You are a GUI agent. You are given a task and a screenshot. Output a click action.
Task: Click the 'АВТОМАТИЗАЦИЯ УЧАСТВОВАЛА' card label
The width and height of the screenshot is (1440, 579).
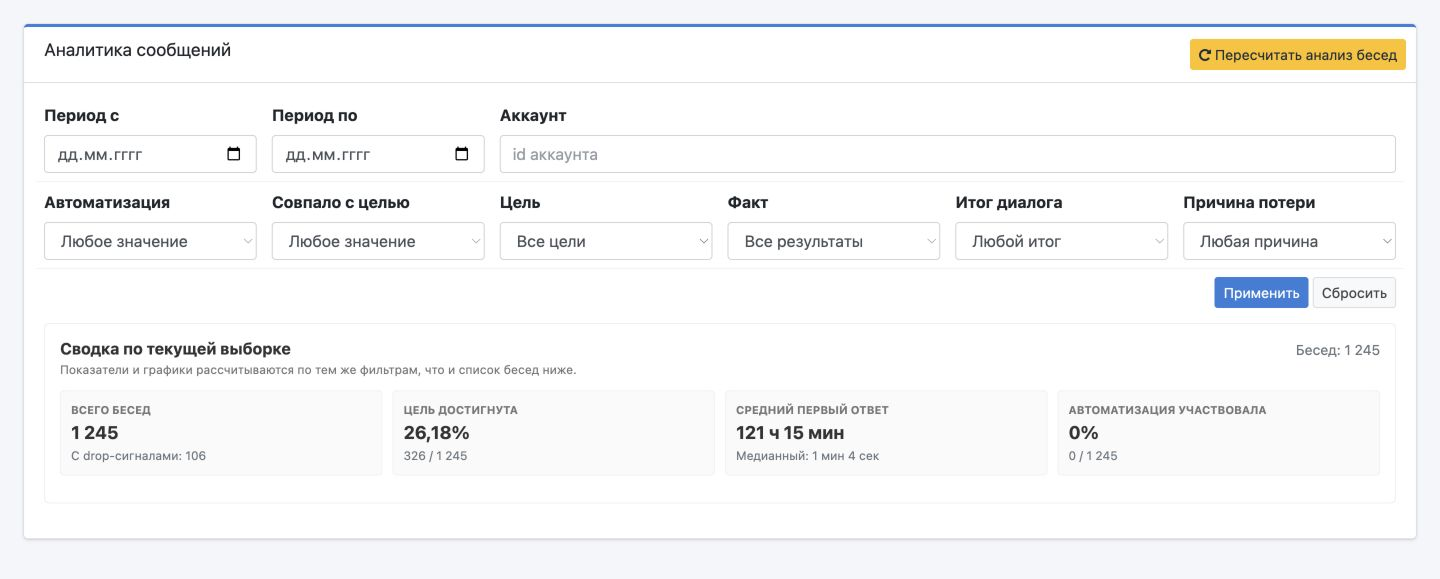(1167, 410)
